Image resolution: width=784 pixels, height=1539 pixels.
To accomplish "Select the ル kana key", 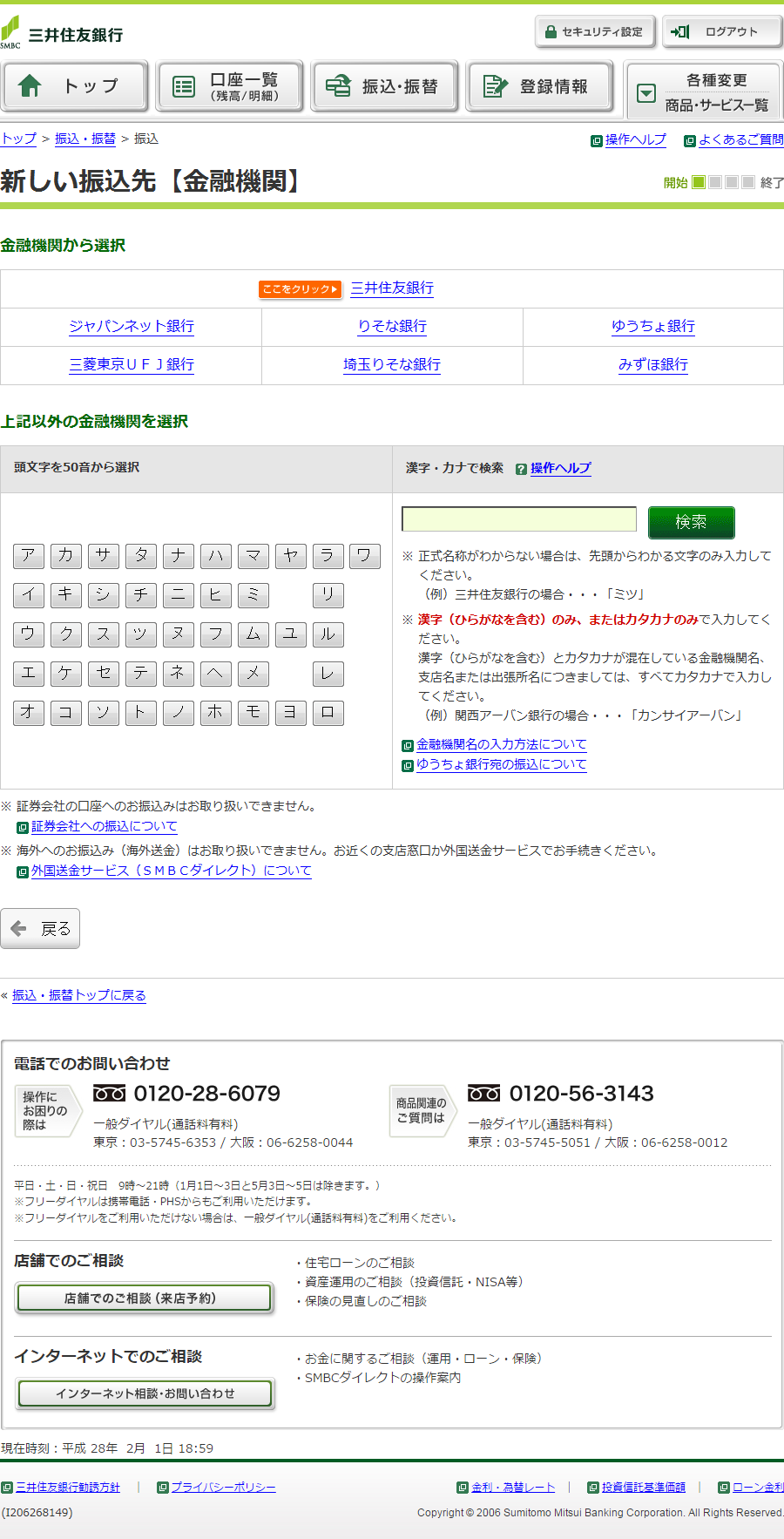I will click(x=328, y=634).
